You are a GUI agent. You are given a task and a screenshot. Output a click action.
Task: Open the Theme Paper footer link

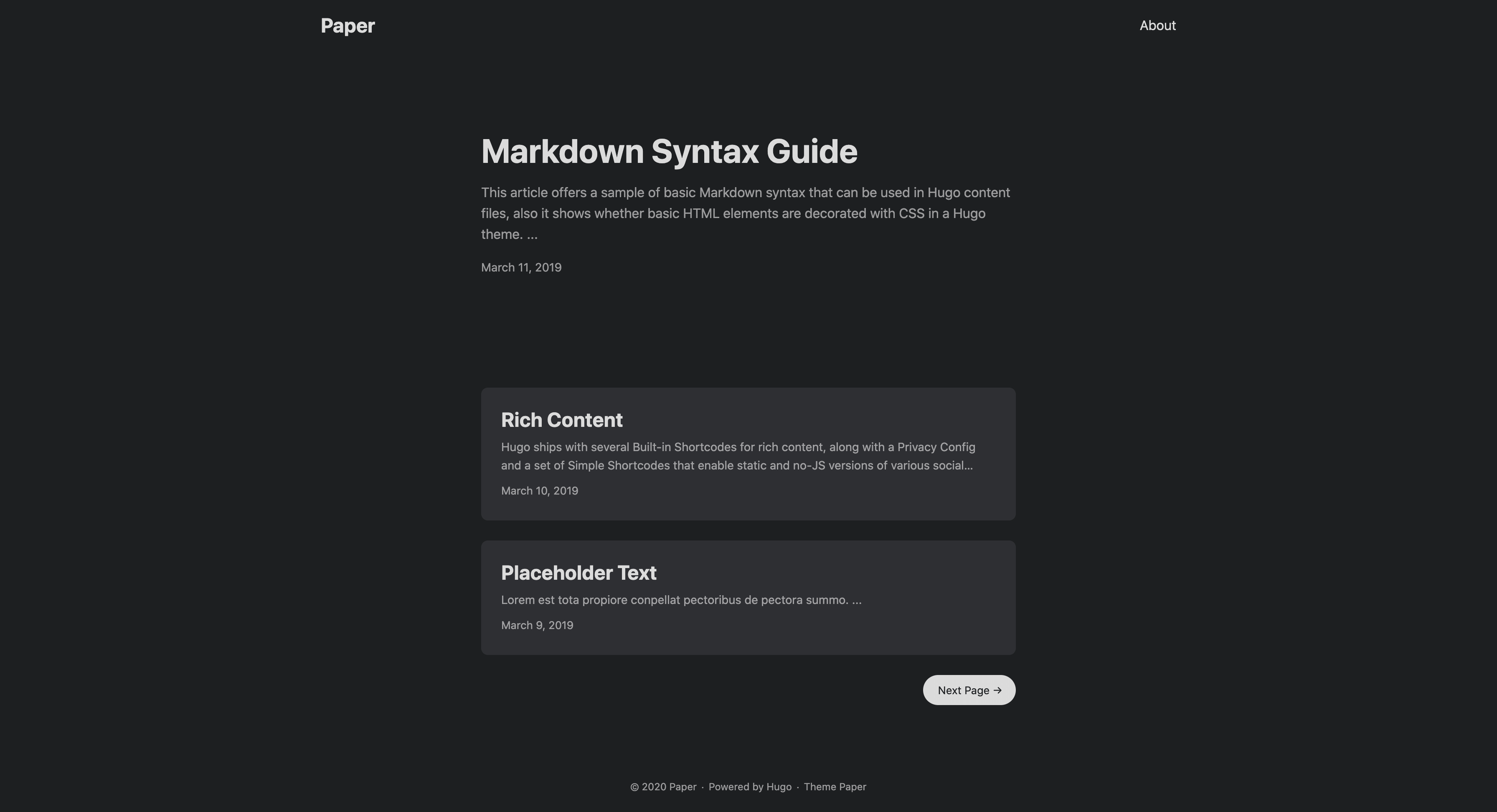point(835,787)
